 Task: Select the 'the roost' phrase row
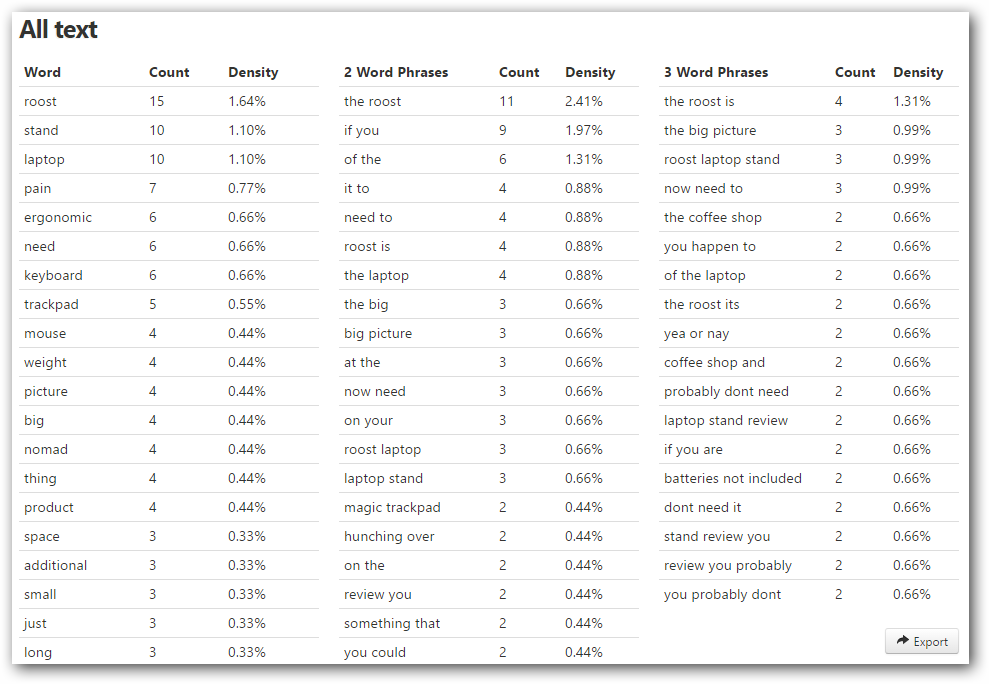point(489,102)
